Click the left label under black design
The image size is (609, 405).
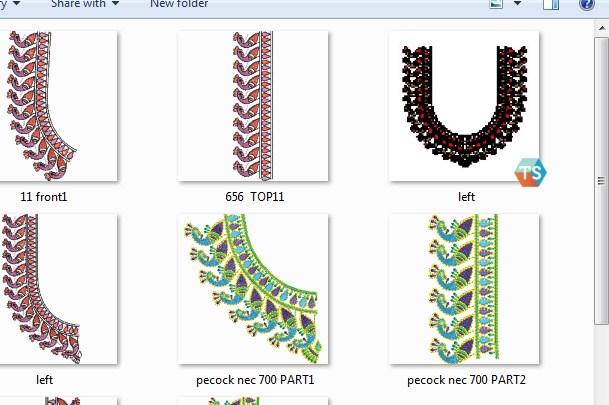(x=466, y=197)
